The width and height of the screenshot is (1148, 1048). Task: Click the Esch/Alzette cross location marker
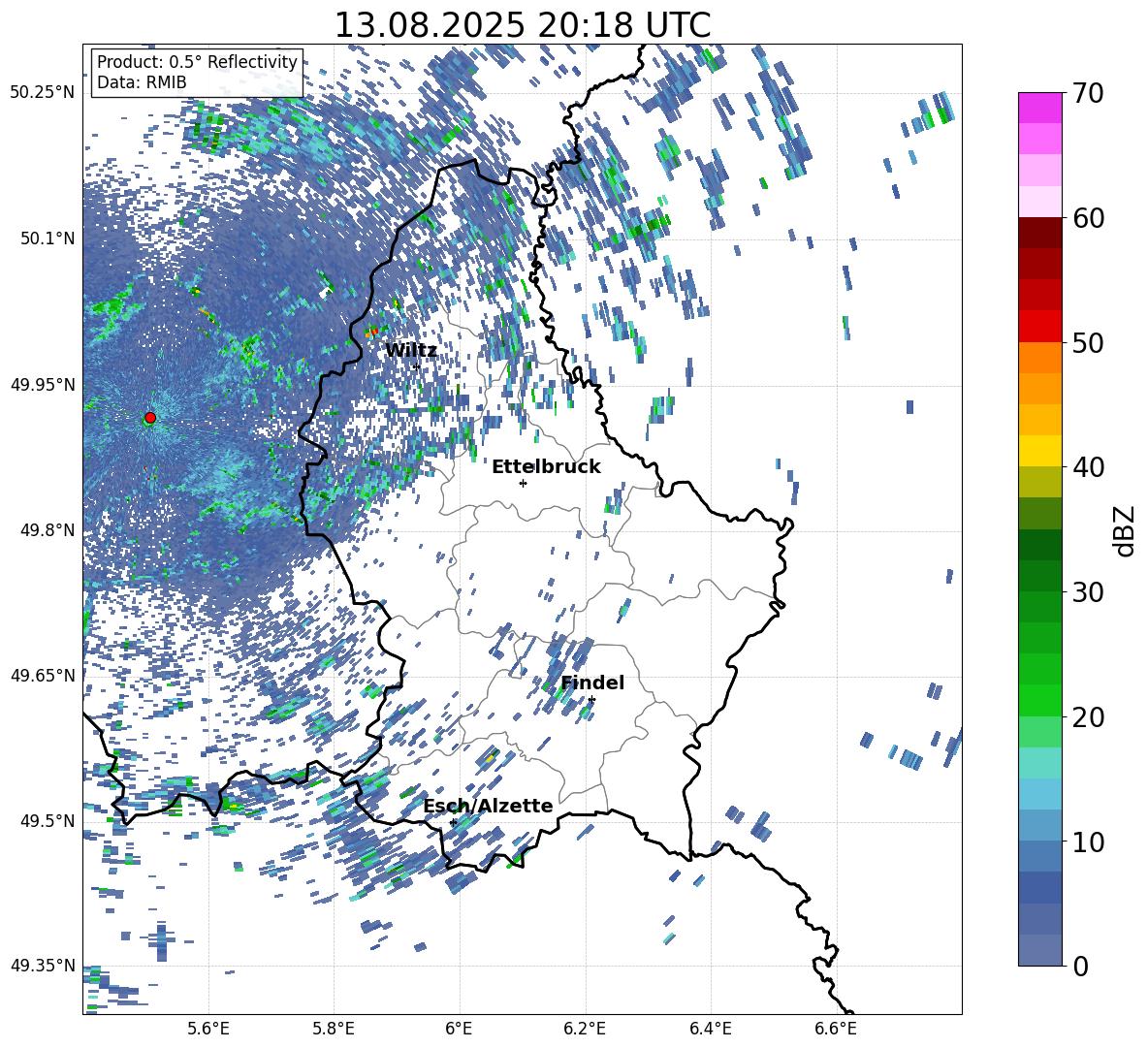pos(453,822)
